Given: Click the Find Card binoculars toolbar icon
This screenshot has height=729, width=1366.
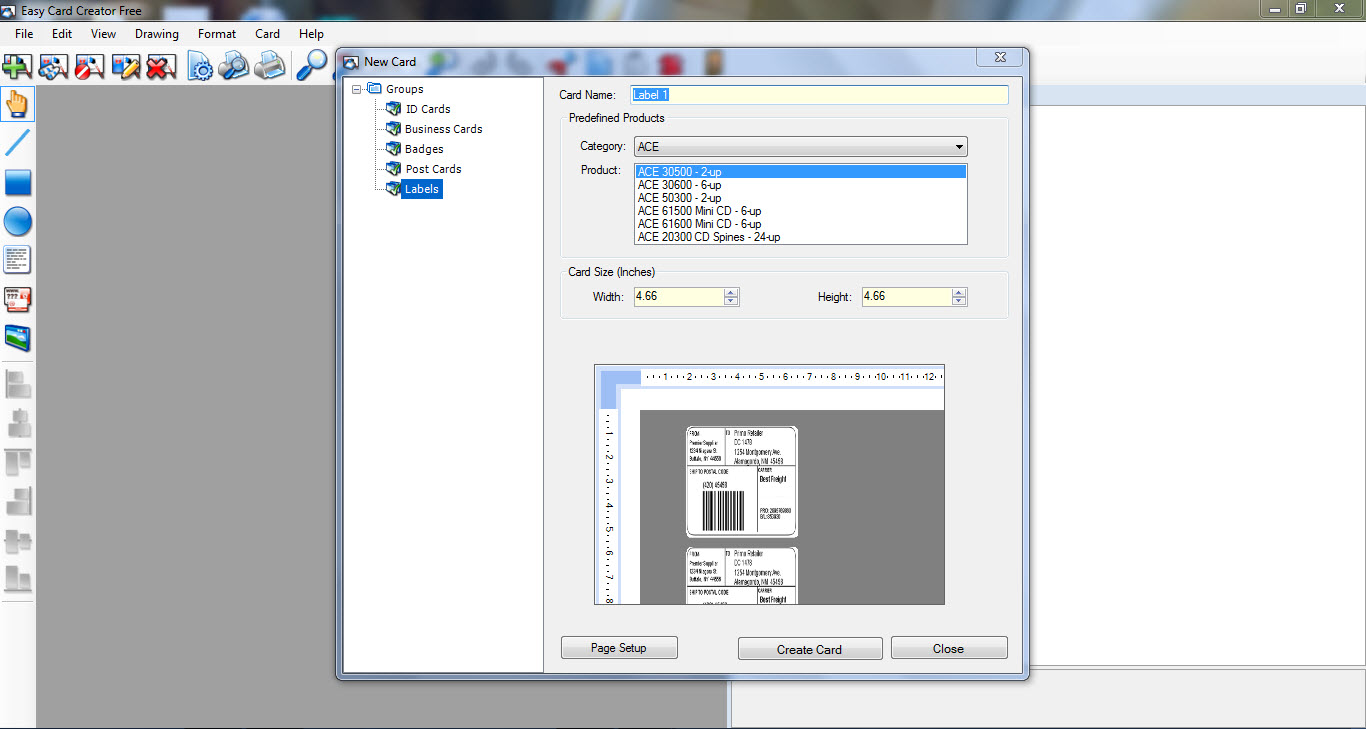Looking at the screenshot, I should point(53,67).
